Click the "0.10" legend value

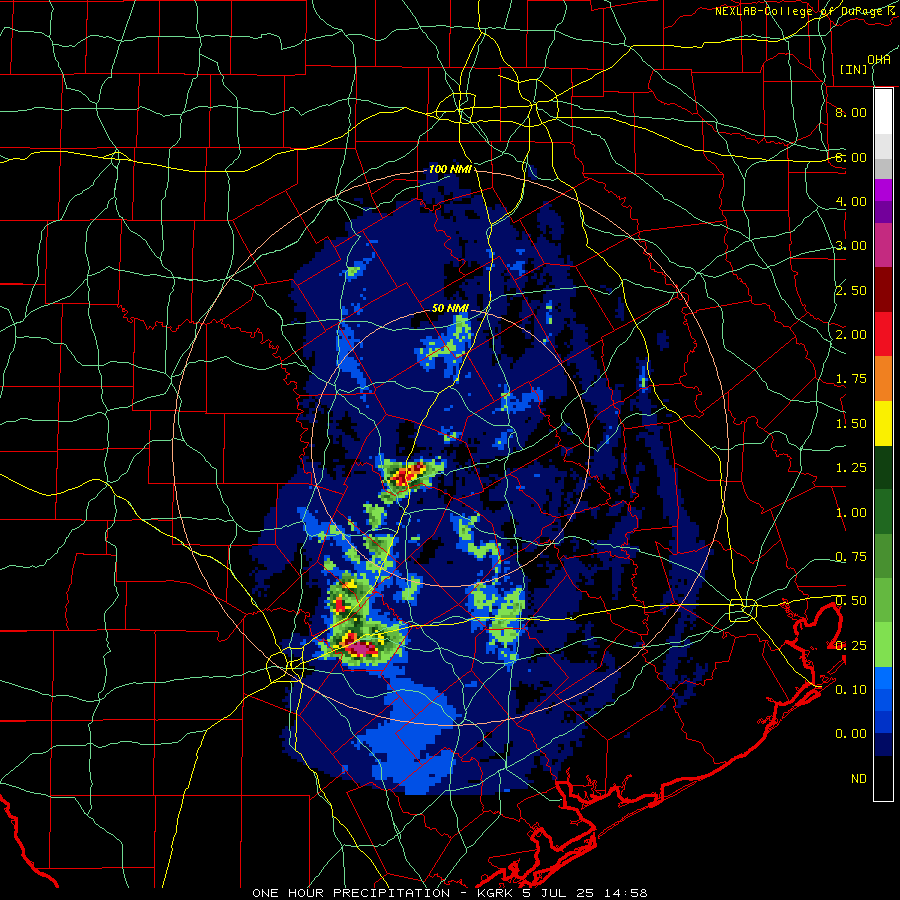(x=851, y=689)
